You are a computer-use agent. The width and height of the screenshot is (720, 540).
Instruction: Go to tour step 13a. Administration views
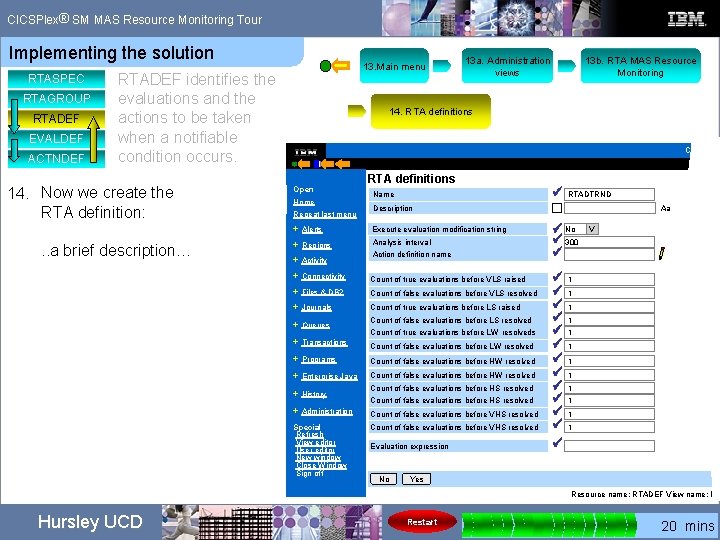[507, 66]
